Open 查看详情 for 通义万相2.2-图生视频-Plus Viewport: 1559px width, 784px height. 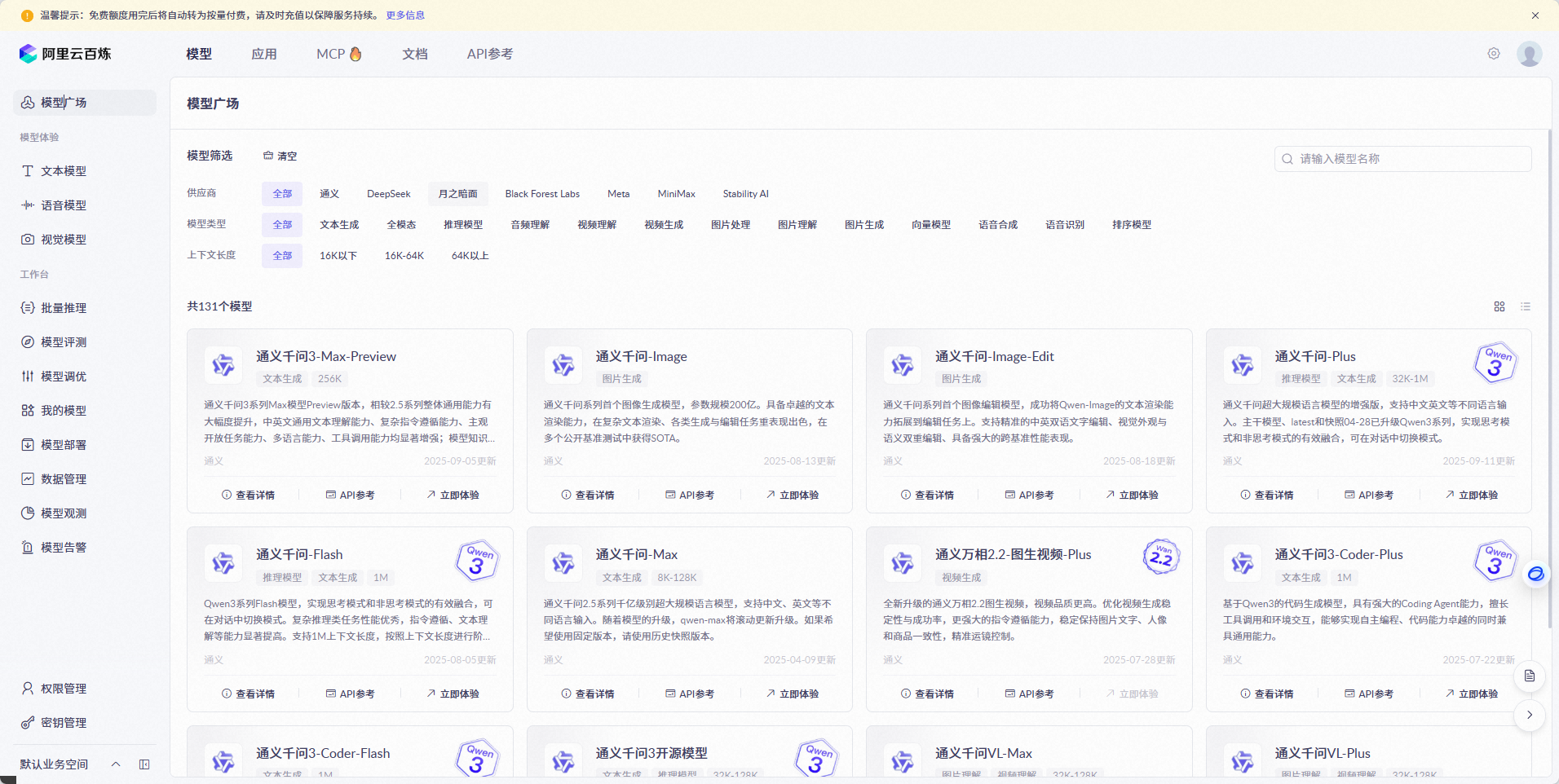click(928, 694)
